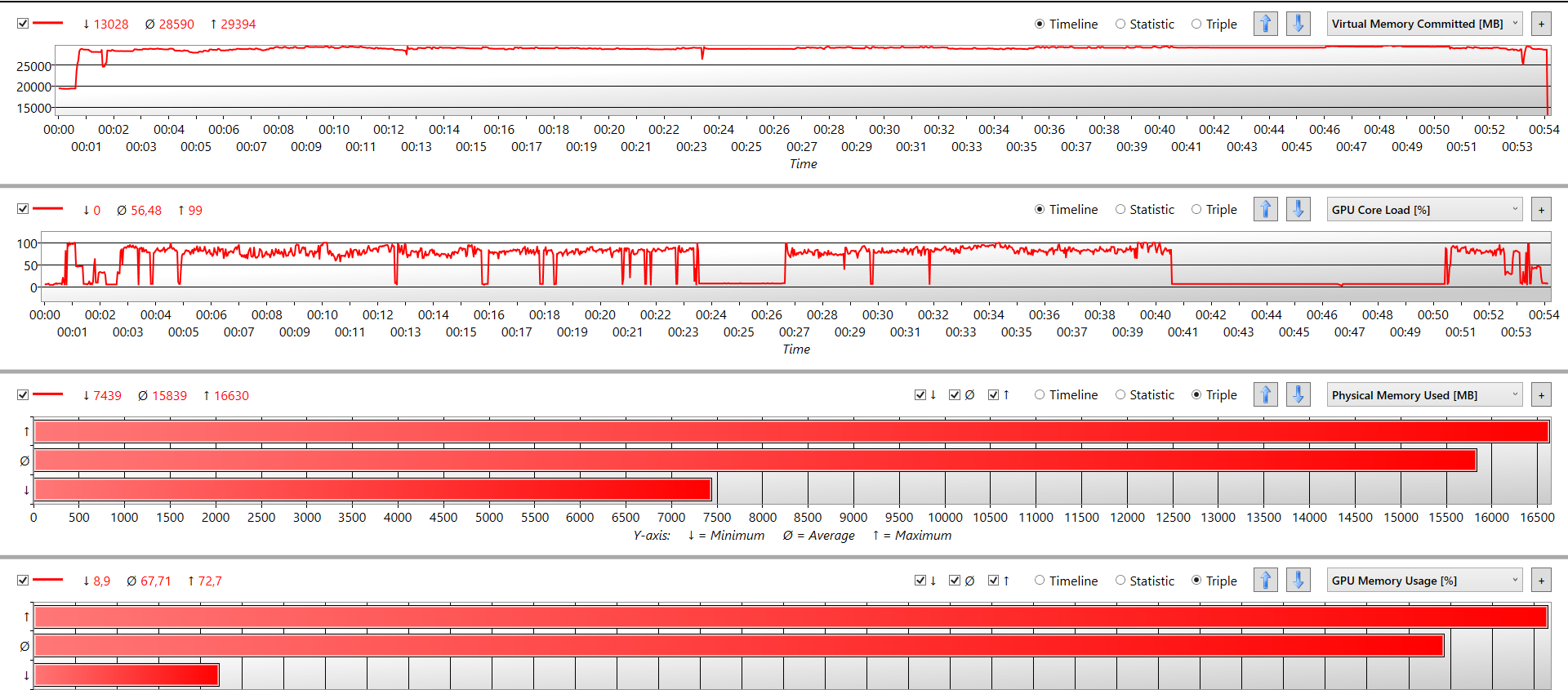
Task: Add graph after GPU Core Load panel
Action: [1541, 210]
